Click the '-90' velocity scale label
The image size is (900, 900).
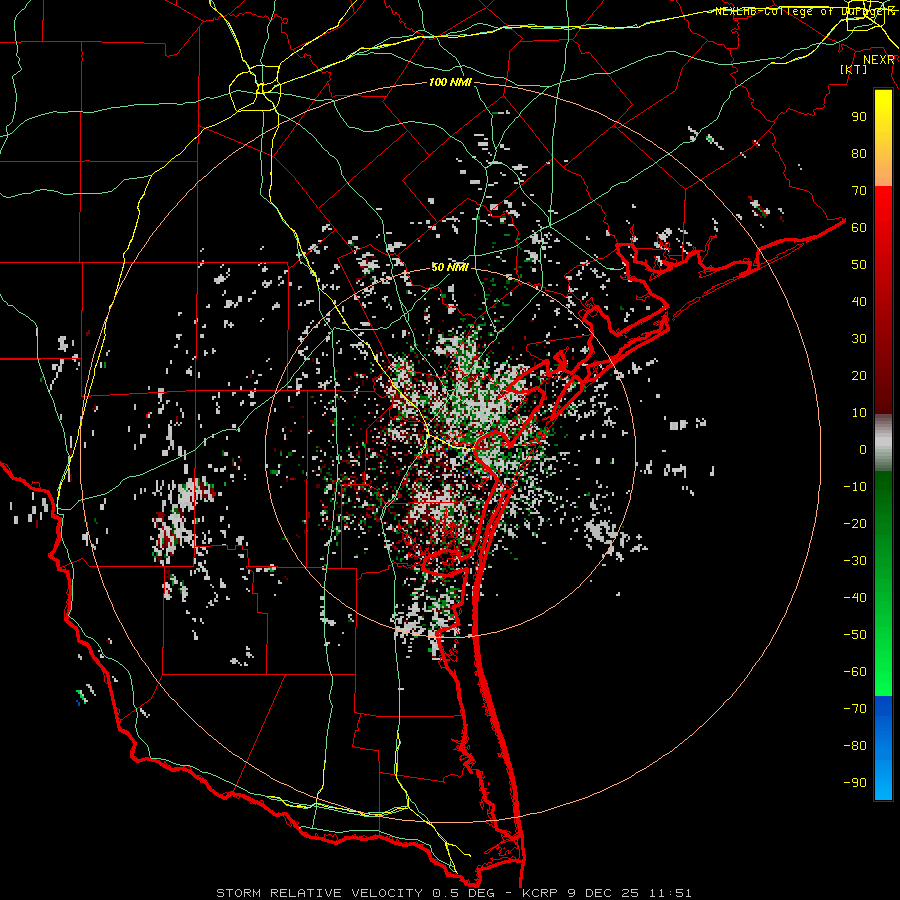coord(855,783)
